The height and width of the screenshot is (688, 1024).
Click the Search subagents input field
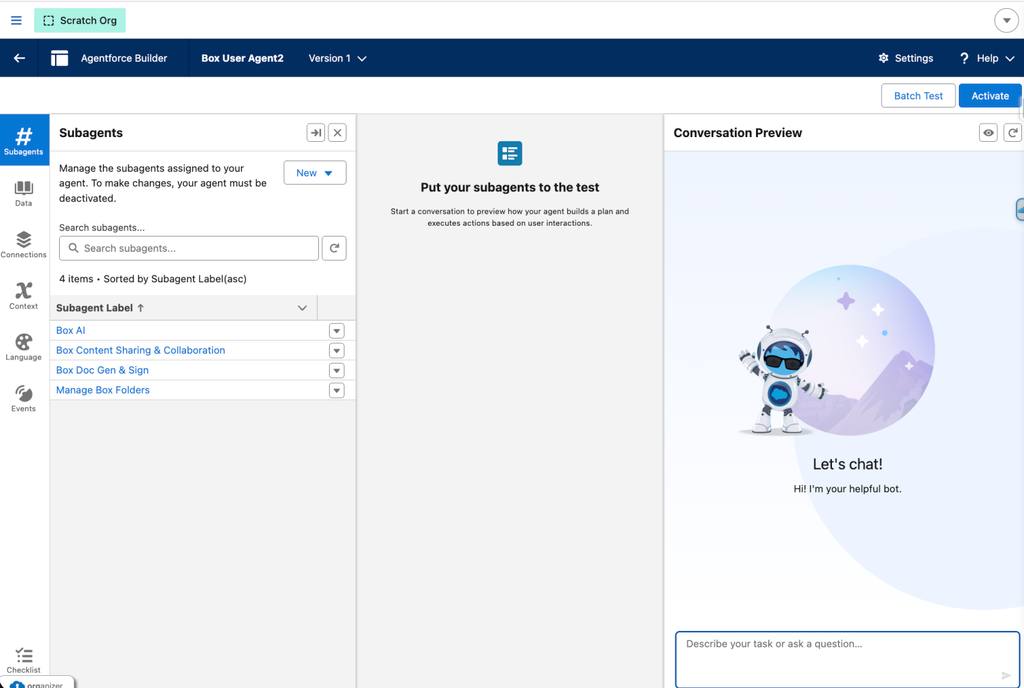tap(189, 248)
